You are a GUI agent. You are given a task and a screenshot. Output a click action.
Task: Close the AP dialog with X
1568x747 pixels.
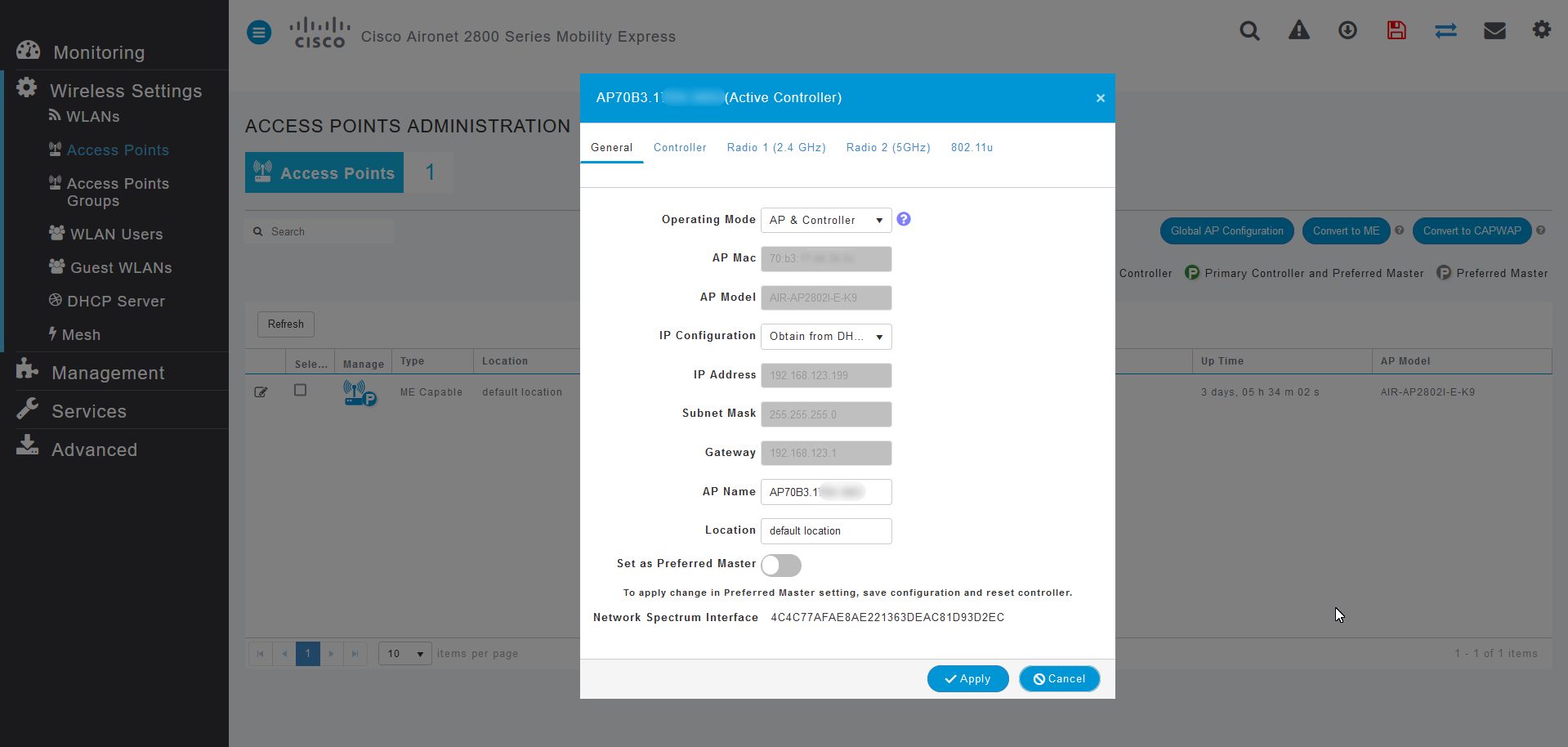[x=1101, y=98]
